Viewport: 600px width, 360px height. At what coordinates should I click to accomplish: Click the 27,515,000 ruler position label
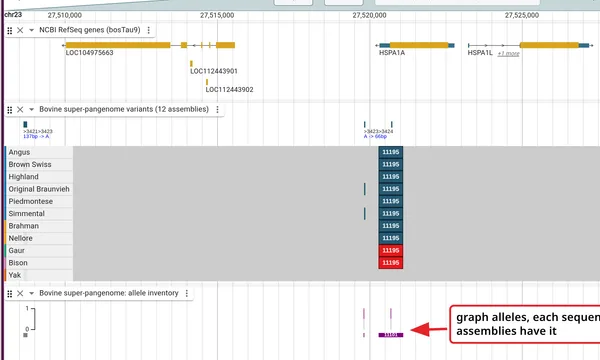(217, 15)
